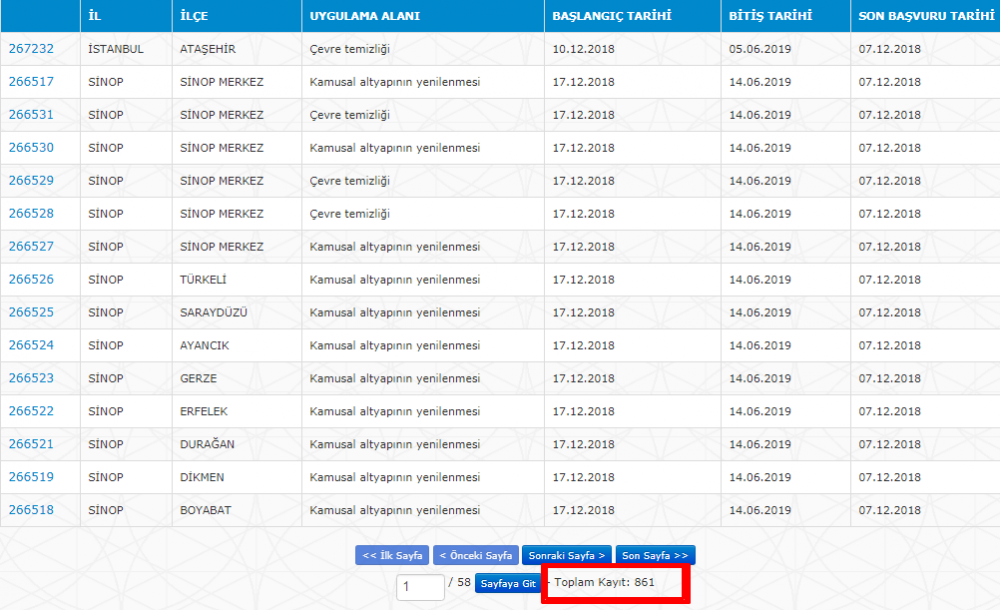
Task: Open record link 266521
Action: pos(31,444)
